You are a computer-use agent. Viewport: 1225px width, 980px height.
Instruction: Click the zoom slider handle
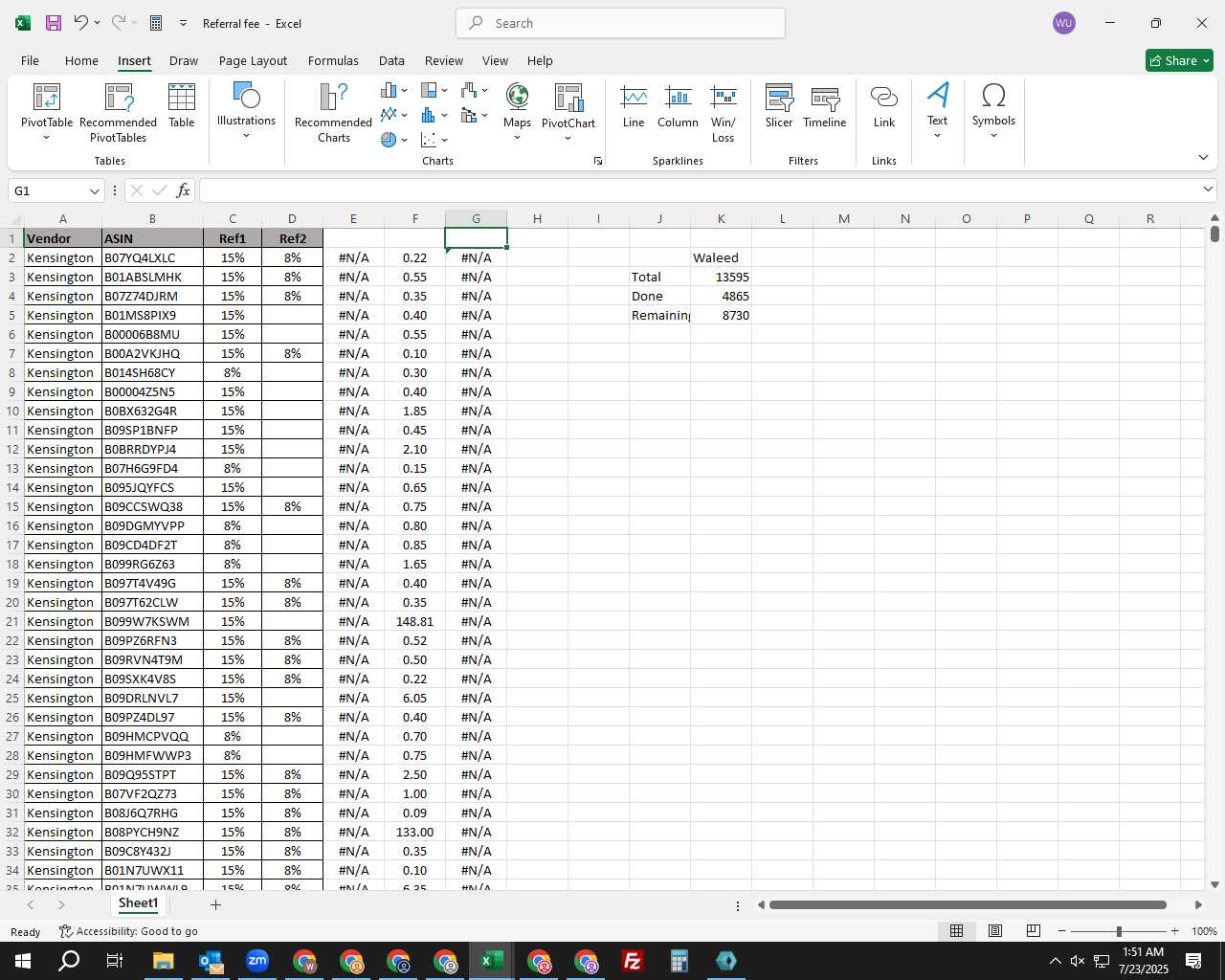click(x=1119, y=931)
